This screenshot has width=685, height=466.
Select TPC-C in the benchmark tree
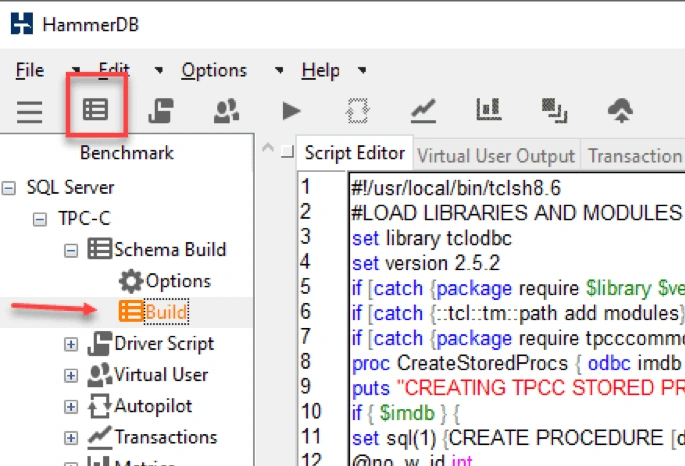(85, 218)
